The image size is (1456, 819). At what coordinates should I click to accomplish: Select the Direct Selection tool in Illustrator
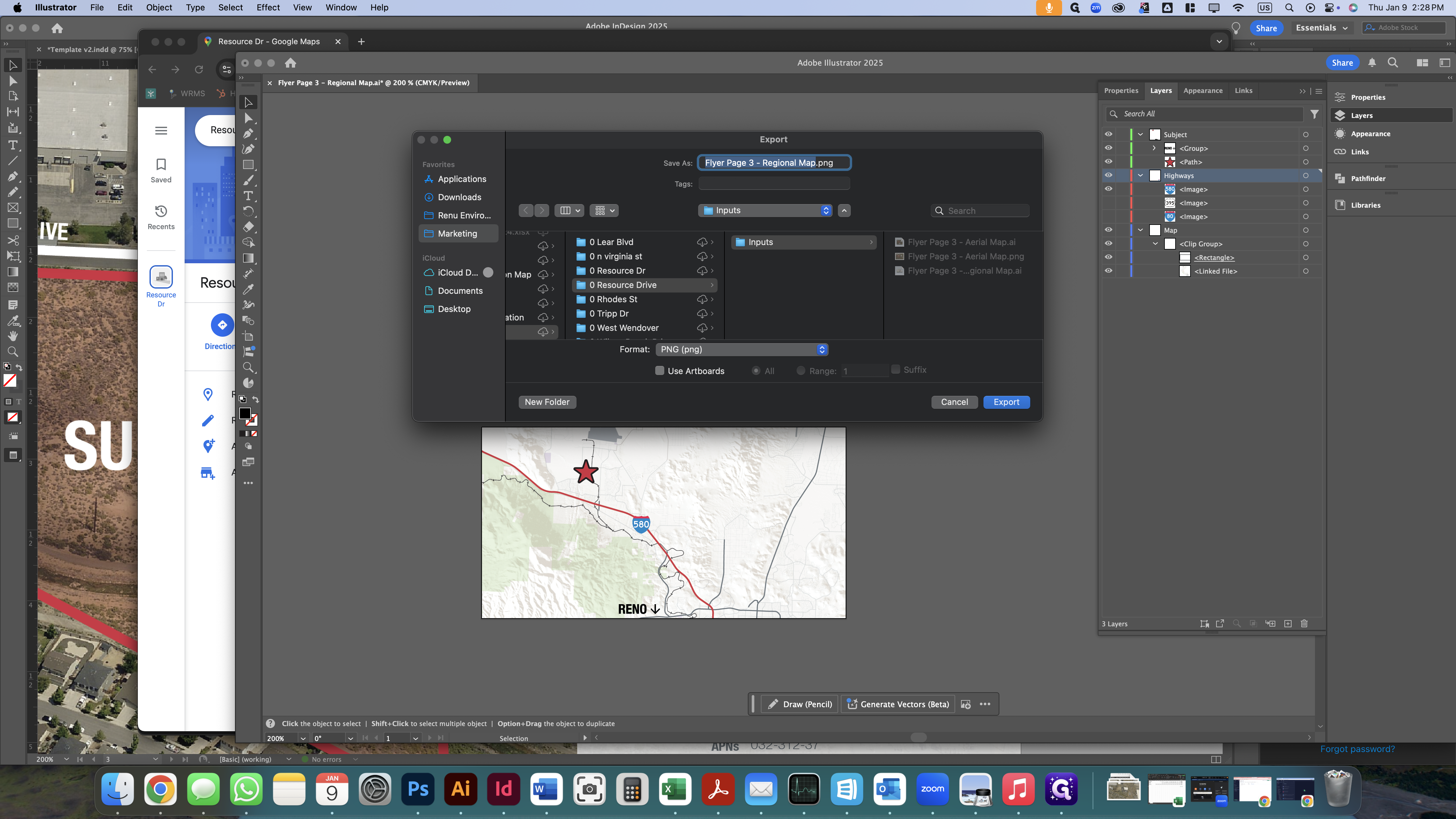248,118
